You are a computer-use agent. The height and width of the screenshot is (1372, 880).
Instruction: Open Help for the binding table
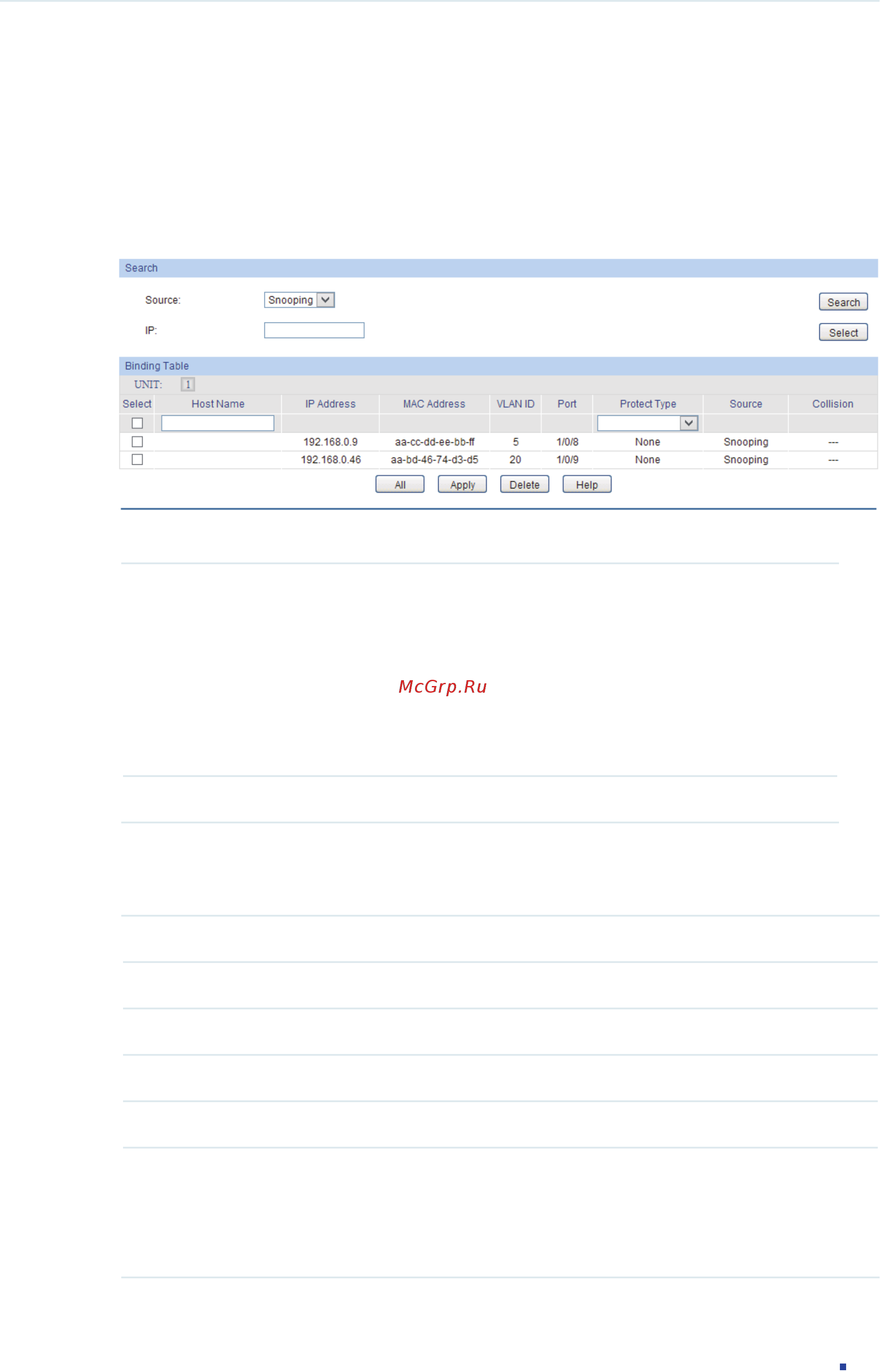tap(587, 484)
